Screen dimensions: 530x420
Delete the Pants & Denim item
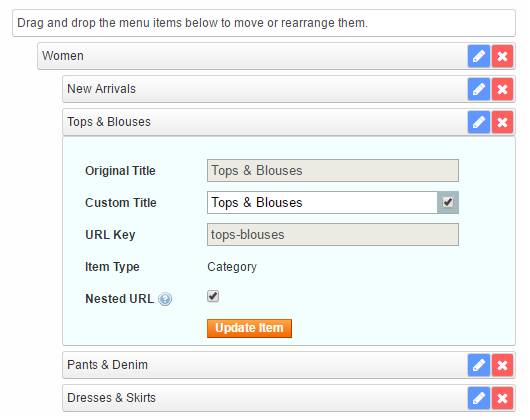[x=502, y=365]
